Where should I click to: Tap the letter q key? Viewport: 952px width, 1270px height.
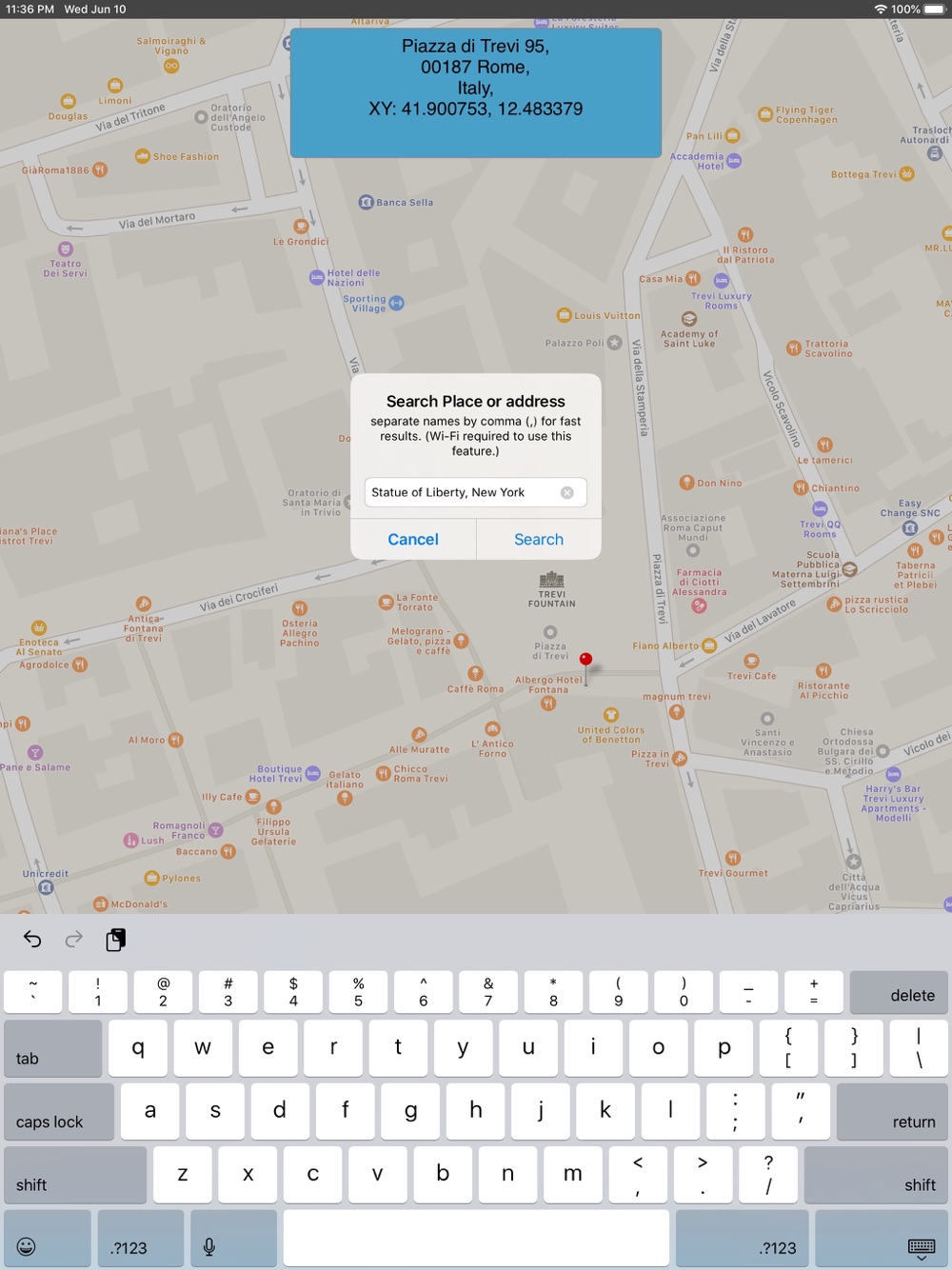(138, 1048)
